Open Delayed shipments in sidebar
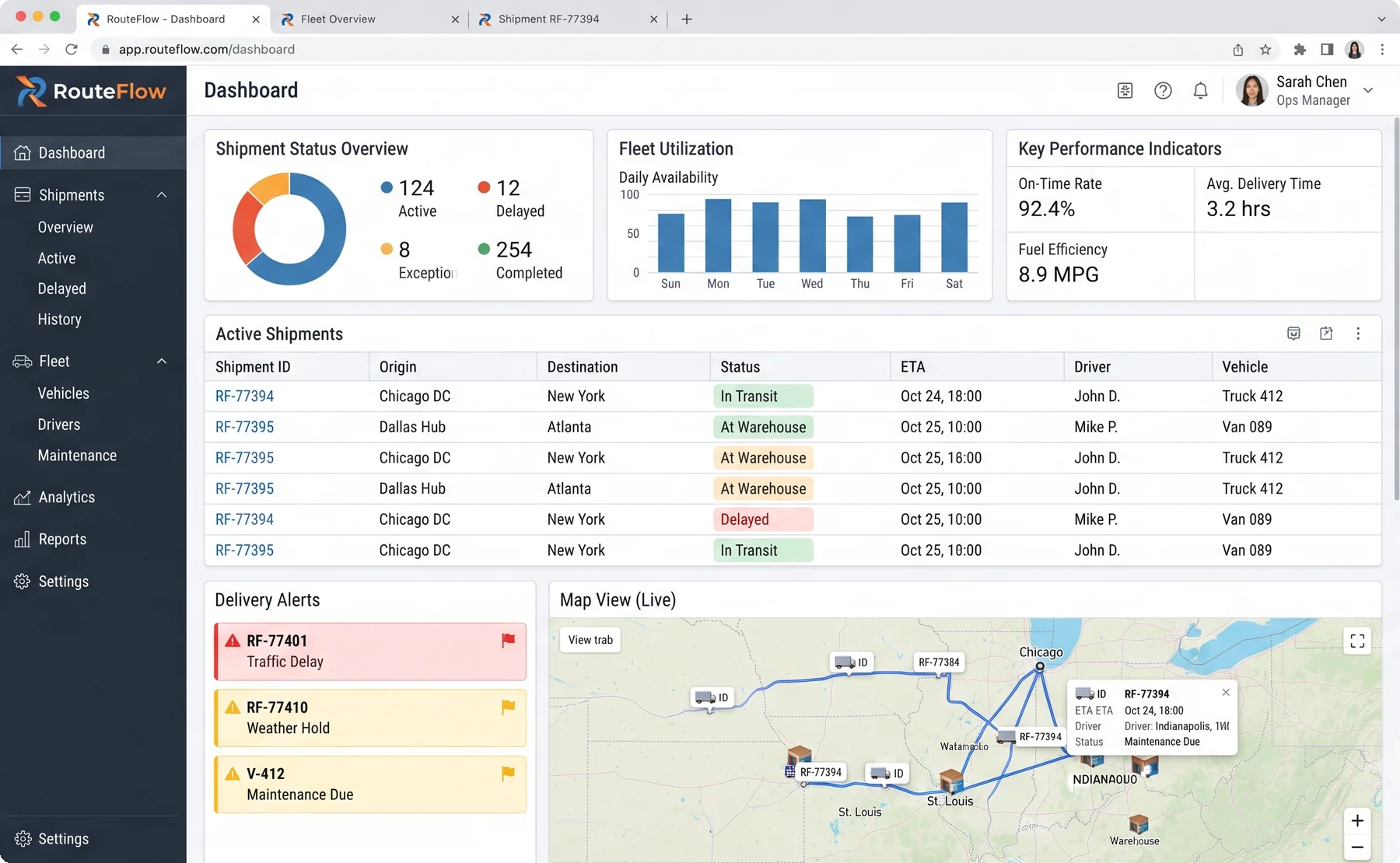 tap(62, 288)
